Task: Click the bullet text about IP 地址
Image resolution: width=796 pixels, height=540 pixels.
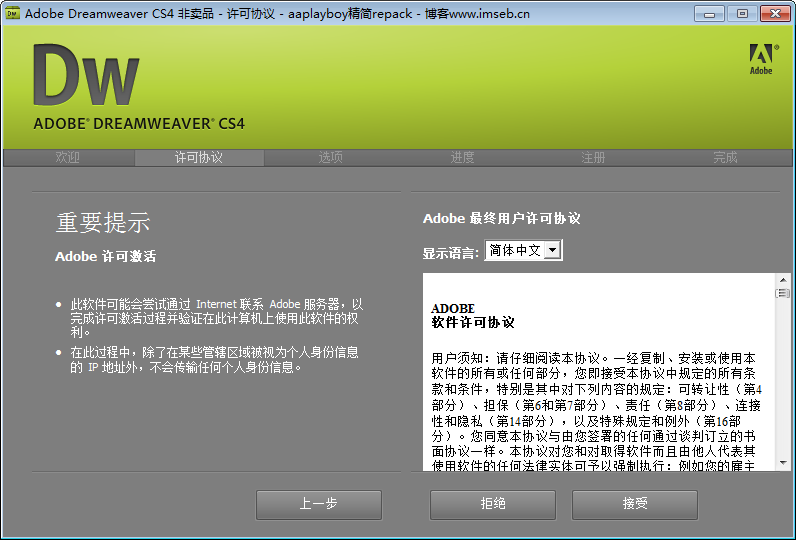Action: click(x=214, y=360)
